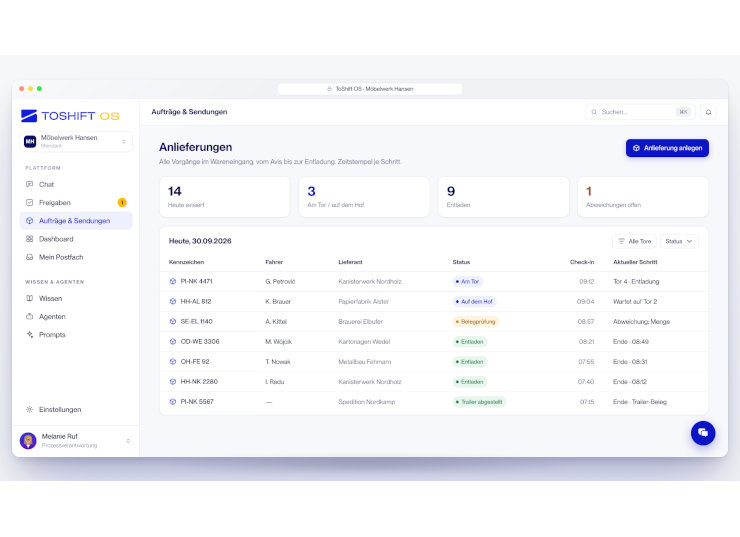The height and width of the screenshot is (537, 740).
Task: Click the Wissen book icon
Action: tap(30, 298)
